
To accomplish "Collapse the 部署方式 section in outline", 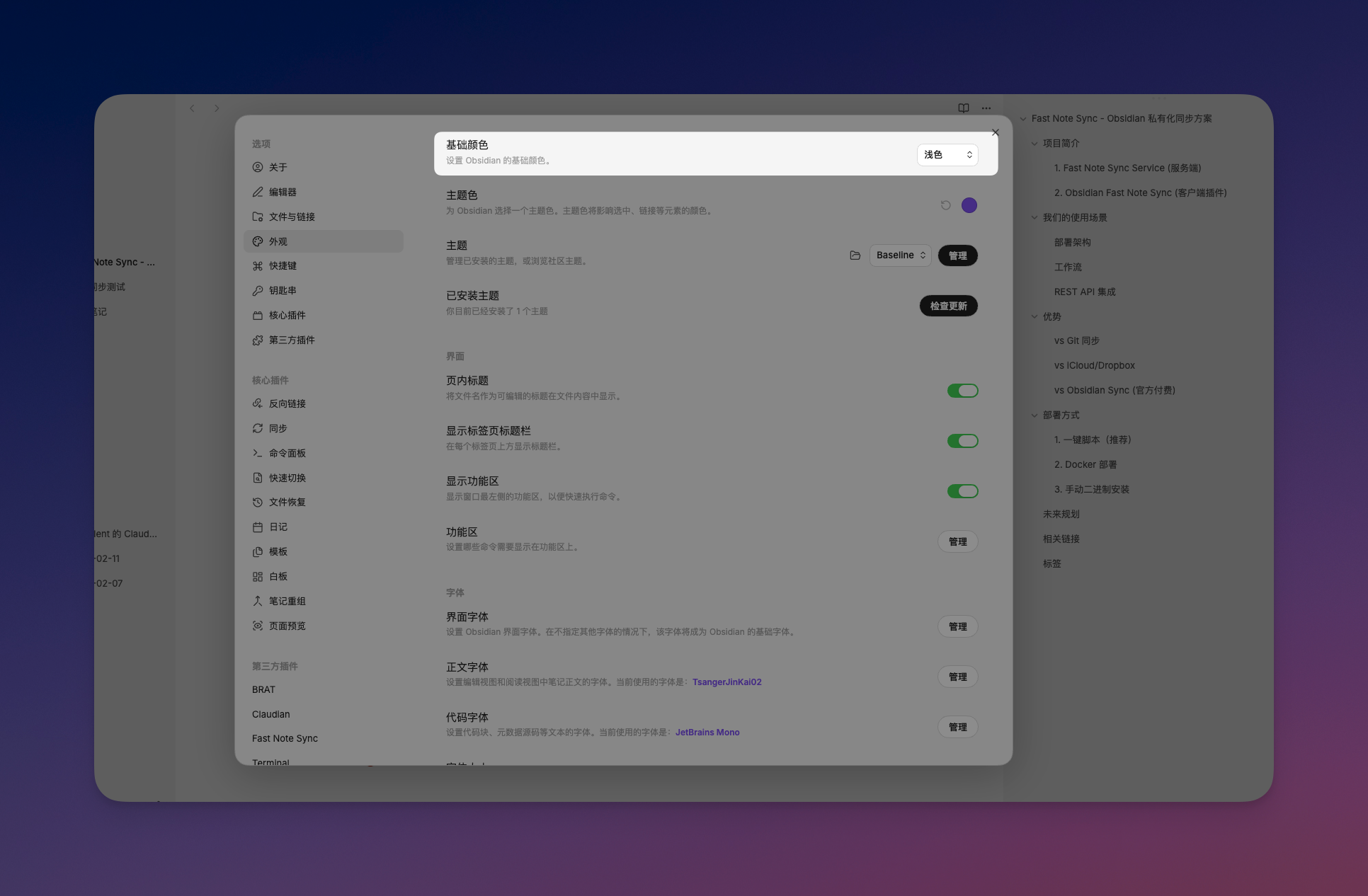I will 1034,415.
